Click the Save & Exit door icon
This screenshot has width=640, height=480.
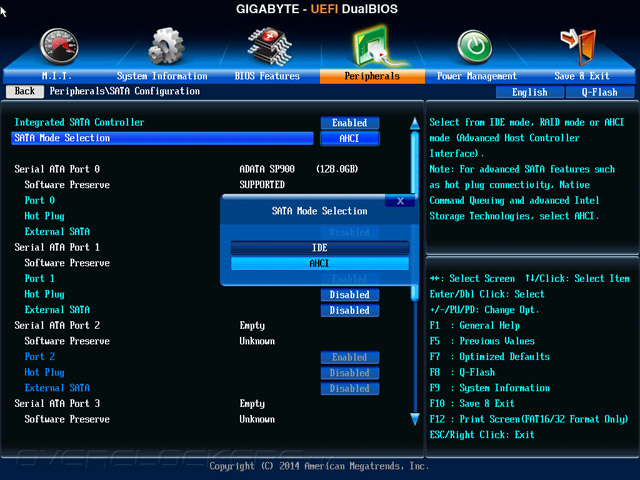click(x=579, y=47)
